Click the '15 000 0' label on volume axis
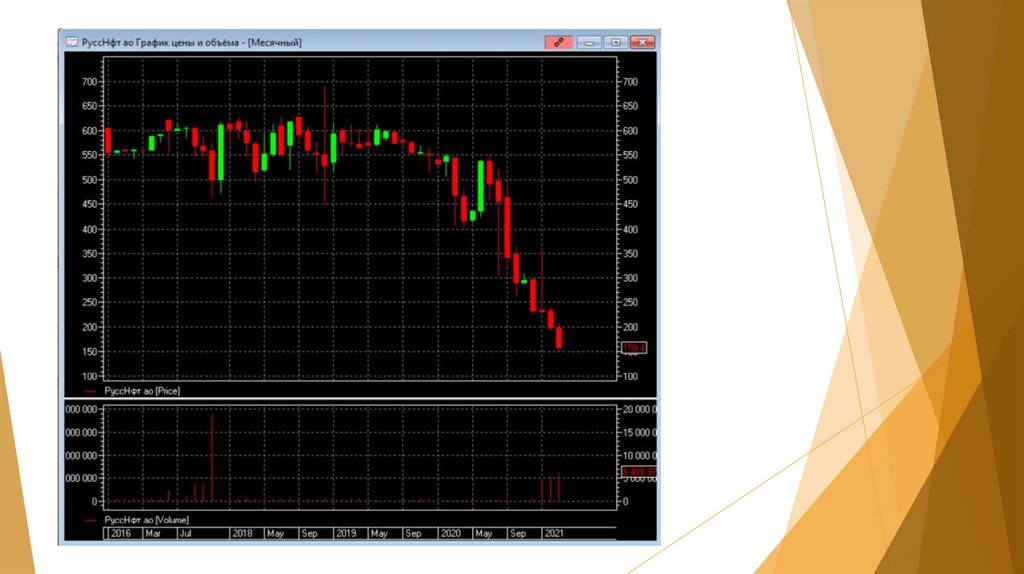 (639, 432)
